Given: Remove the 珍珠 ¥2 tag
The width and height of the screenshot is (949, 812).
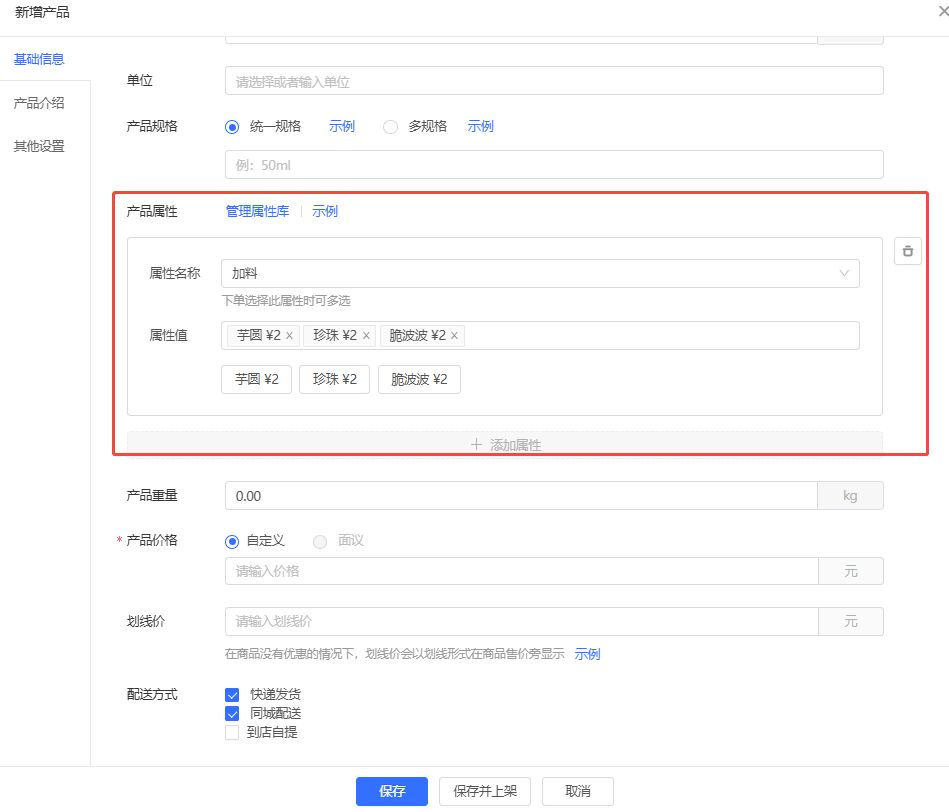Looking at the screenshot, I should [x=366, y=336].
